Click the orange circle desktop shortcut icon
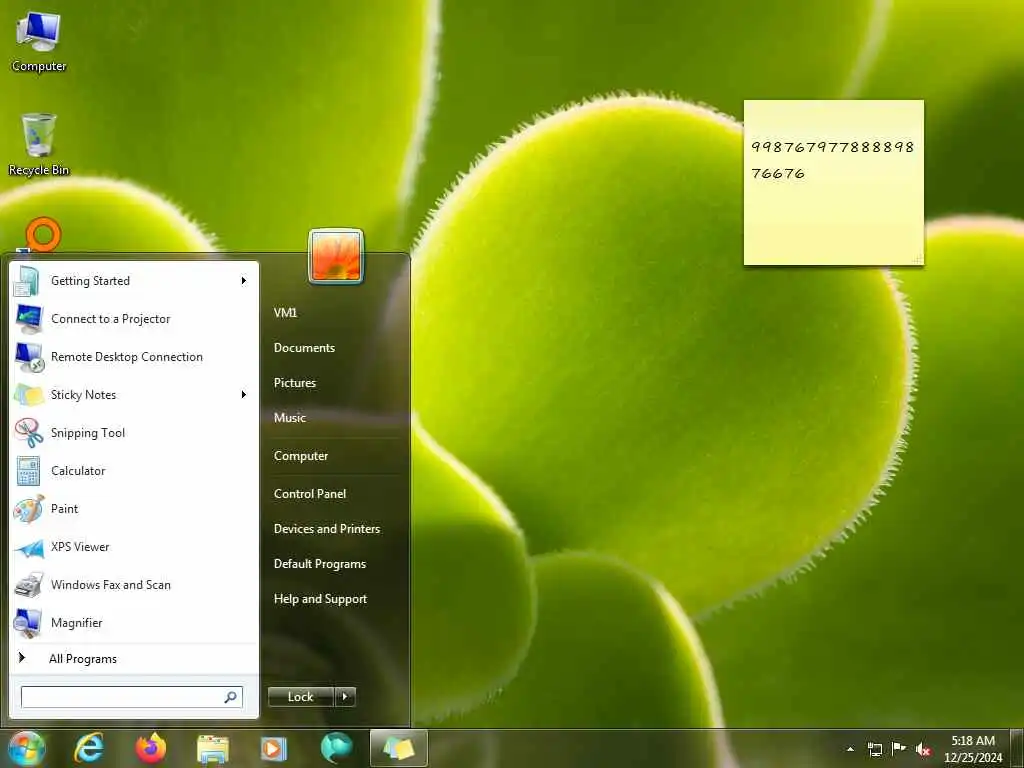1024x768 pixels. coord(43,234)
